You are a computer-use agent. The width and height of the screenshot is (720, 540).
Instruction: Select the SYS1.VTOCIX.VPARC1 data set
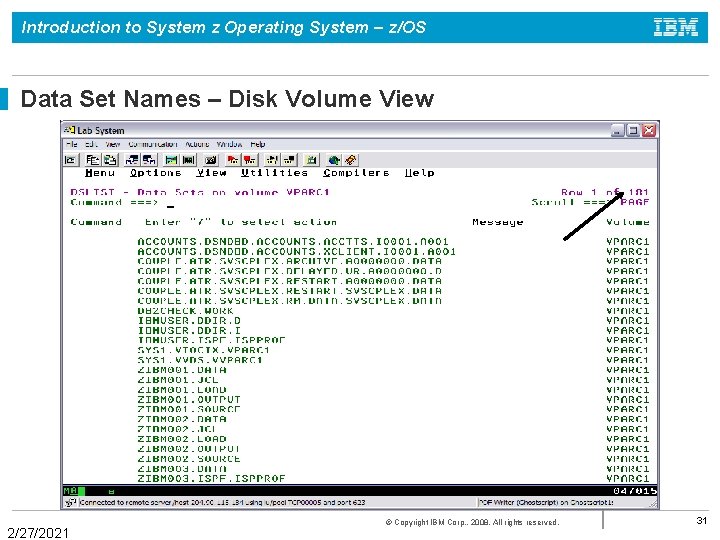tap(204, 350)
